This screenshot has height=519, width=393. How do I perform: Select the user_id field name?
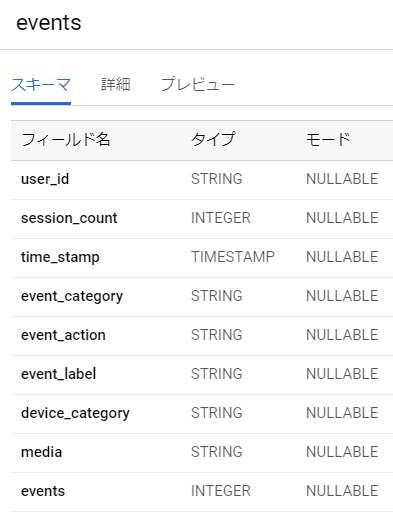tap(45, 179)
